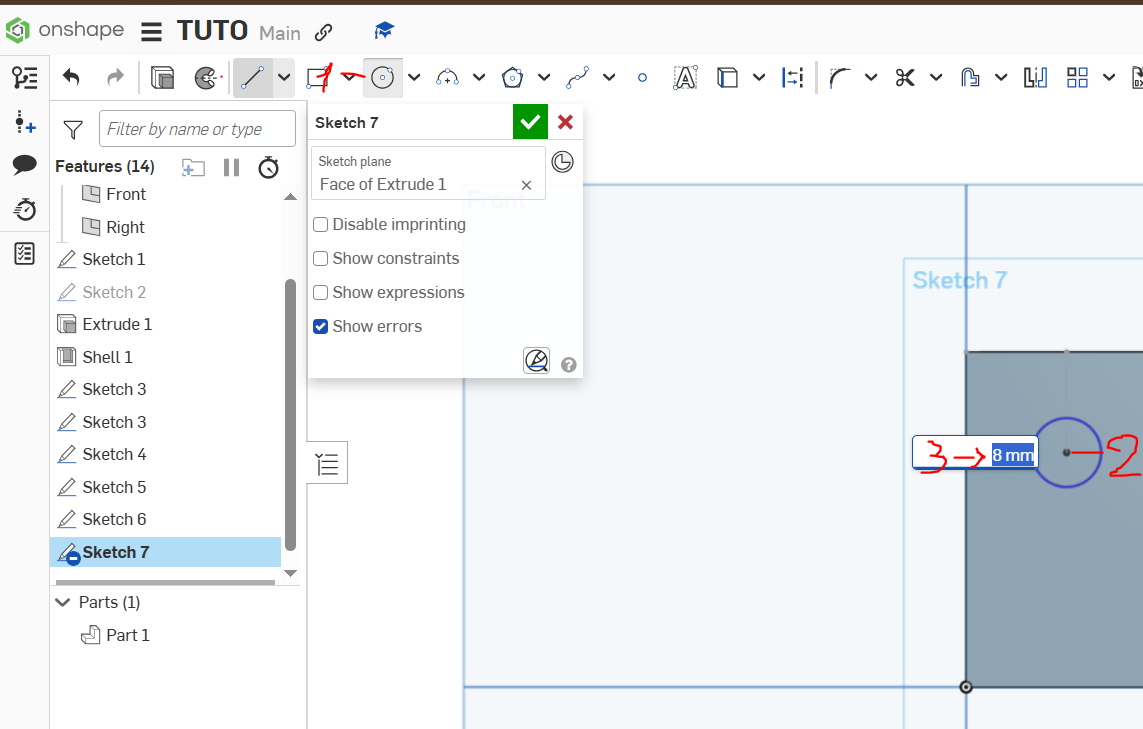Select the linear pattern sketch tool
The image size is (1143, 729).
[x=1077, y=77]
